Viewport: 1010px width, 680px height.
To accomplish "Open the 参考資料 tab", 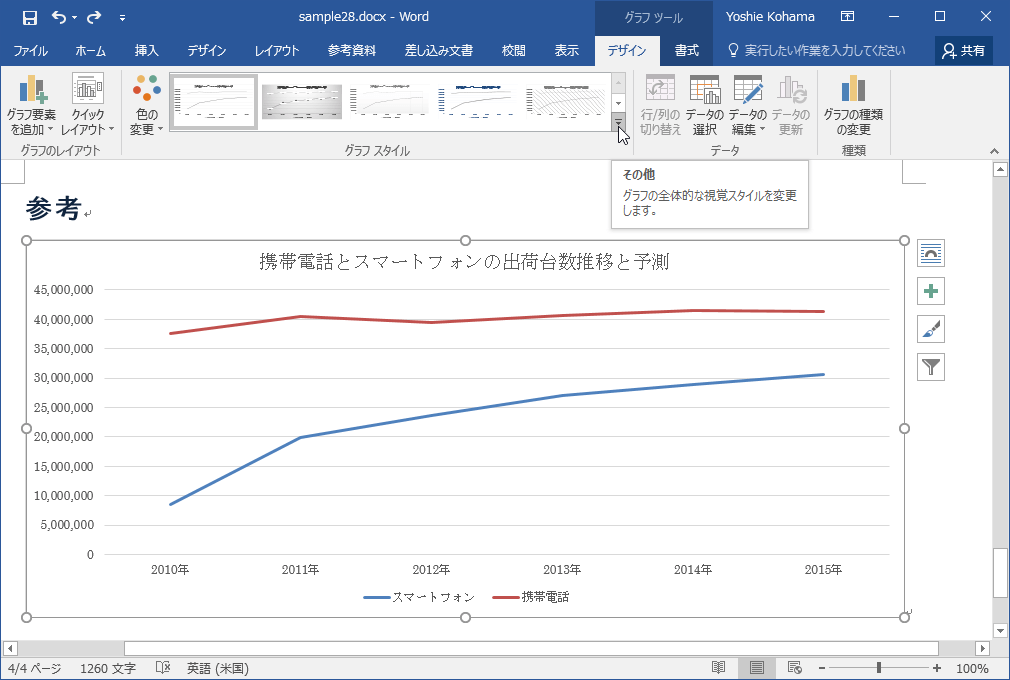I will 352,50.
